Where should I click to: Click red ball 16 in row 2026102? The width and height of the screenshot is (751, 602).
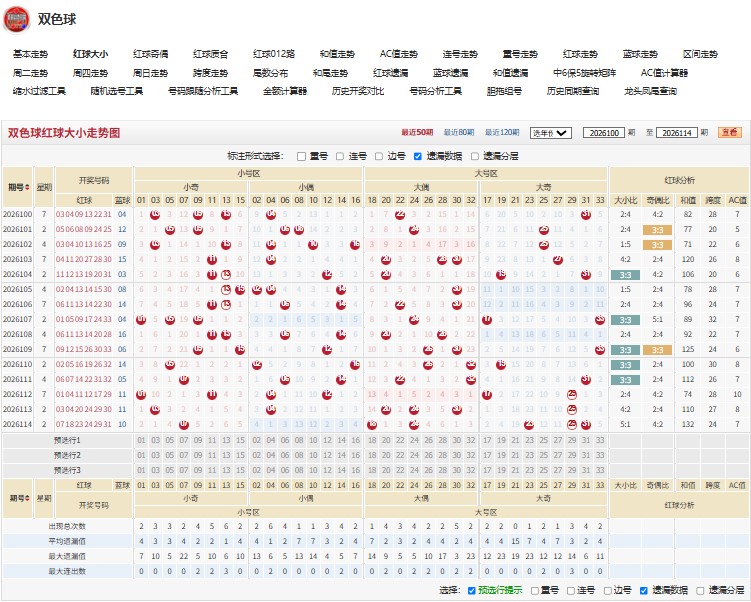pos(355,245)
